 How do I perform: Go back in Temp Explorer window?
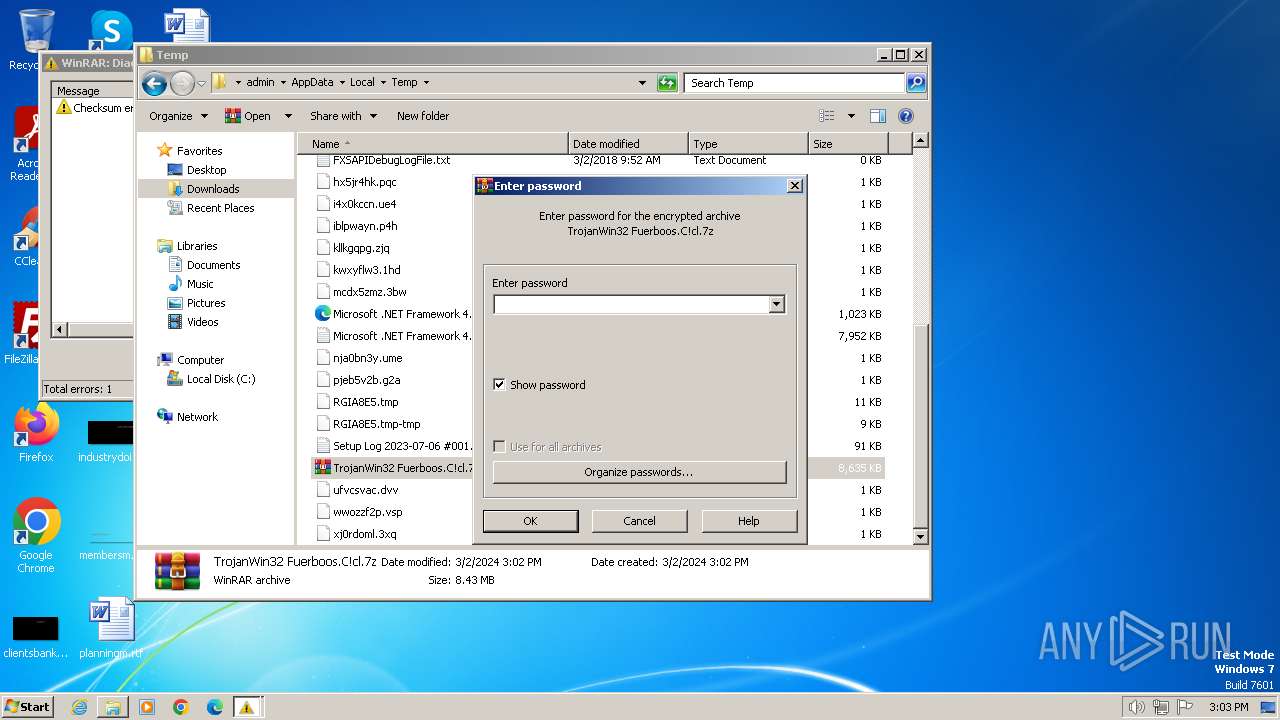click(x=154, y=83)
